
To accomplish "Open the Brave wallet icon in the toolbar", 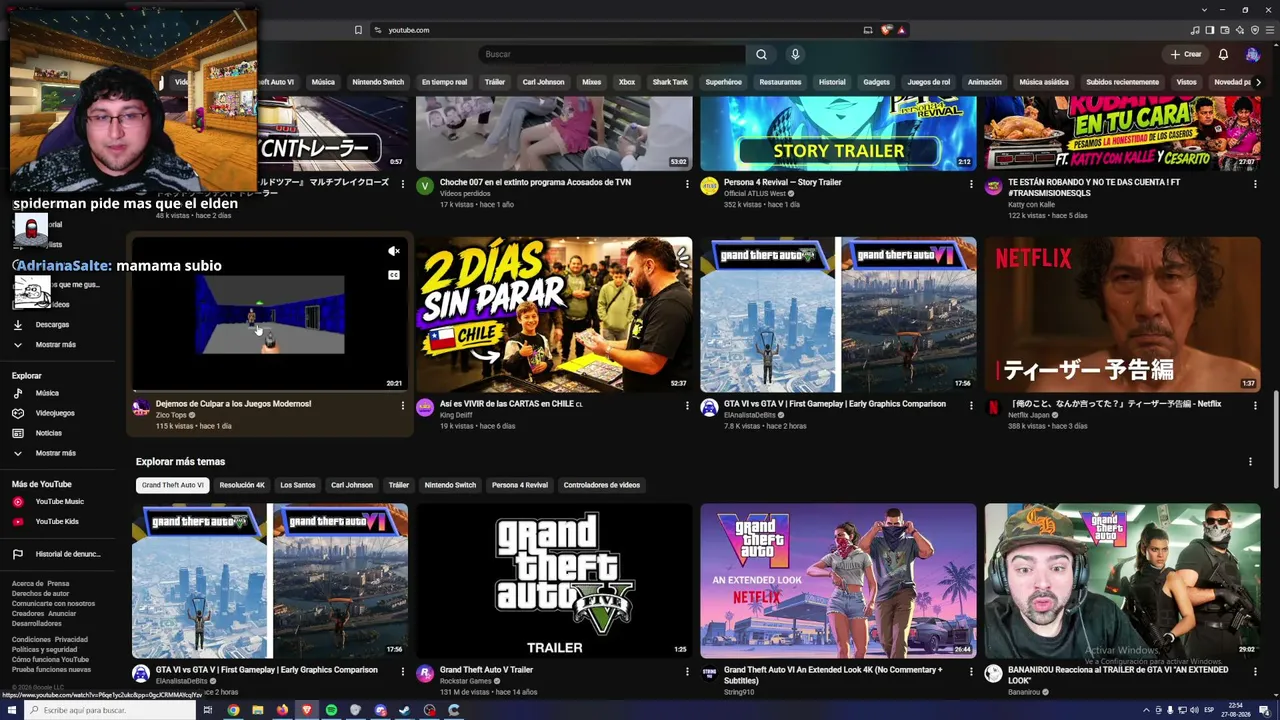I will (1225, 30).
